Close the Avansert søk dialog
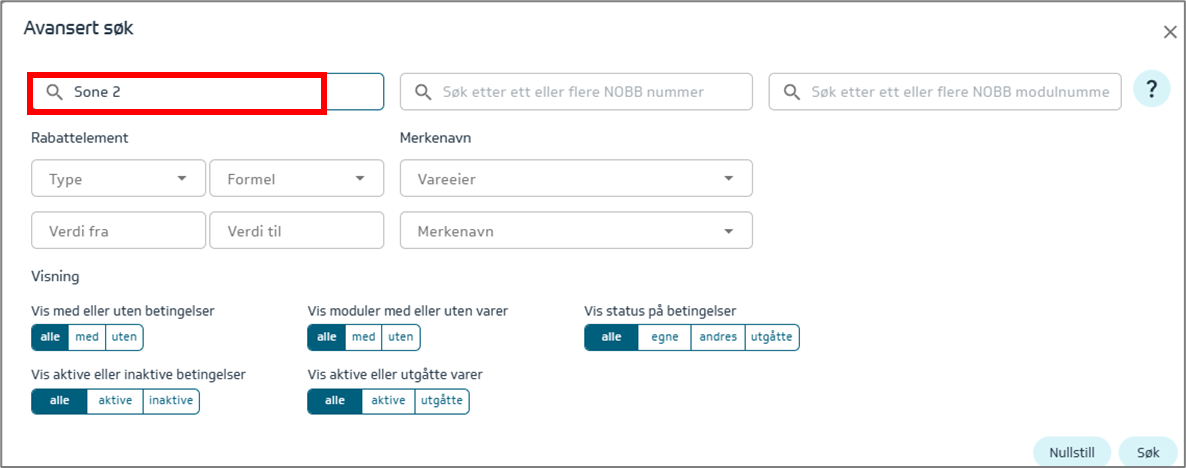The image size is (1186, 468). pyautogui.click(x=1169, y=32)
